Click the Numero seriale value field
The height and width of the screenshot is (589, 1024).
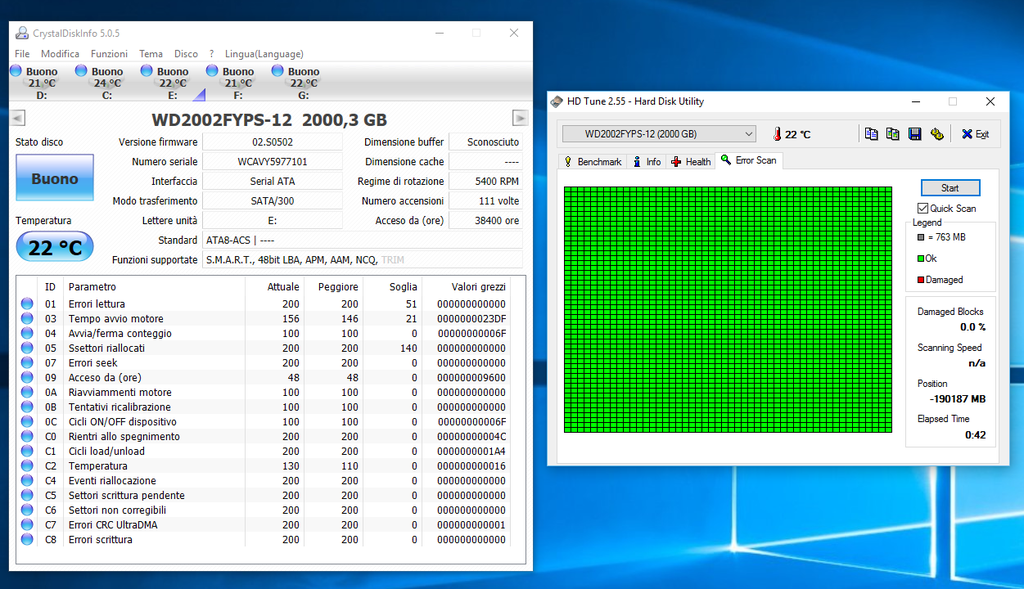[x=272, y=161]
